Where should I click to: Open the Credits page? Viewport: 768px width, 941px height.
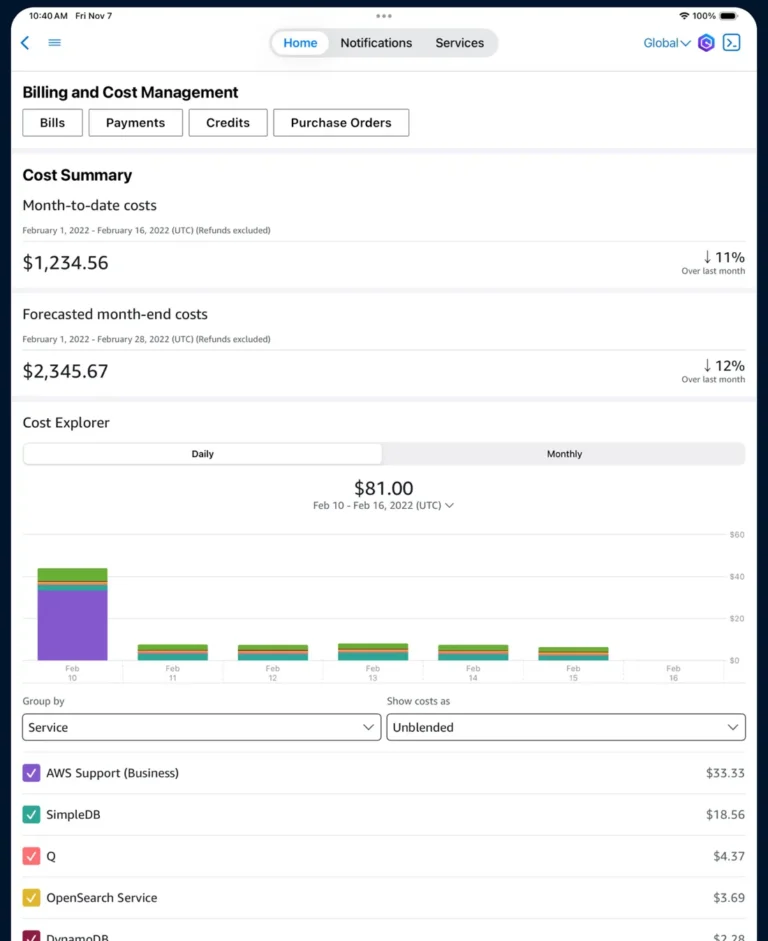click(228, 122)
